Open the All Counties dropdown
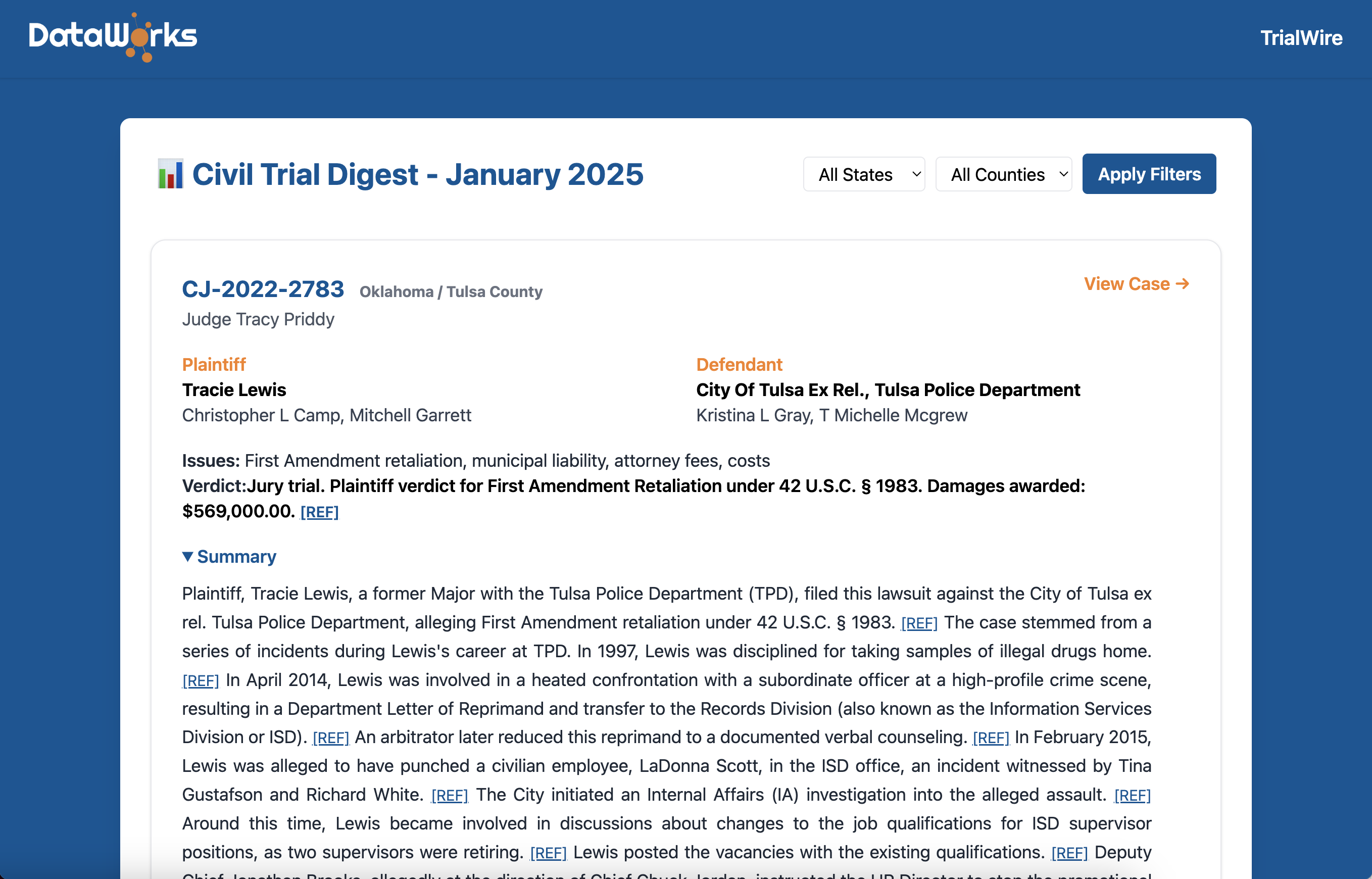This screenshot has height=879, width=1372. pyautogui.click(x=1004, y=174)
